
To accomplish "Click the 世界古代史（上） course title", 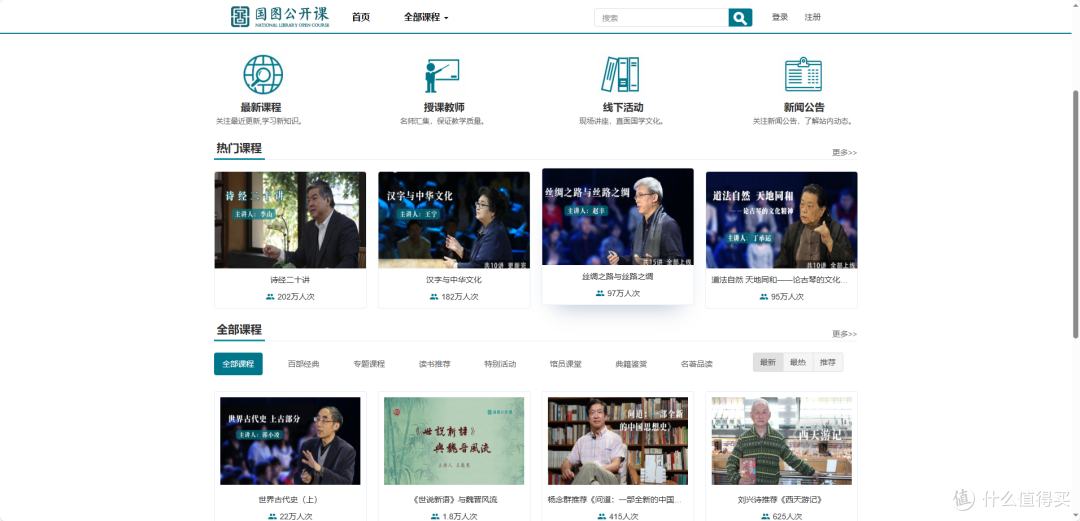I will coord(290,500).
